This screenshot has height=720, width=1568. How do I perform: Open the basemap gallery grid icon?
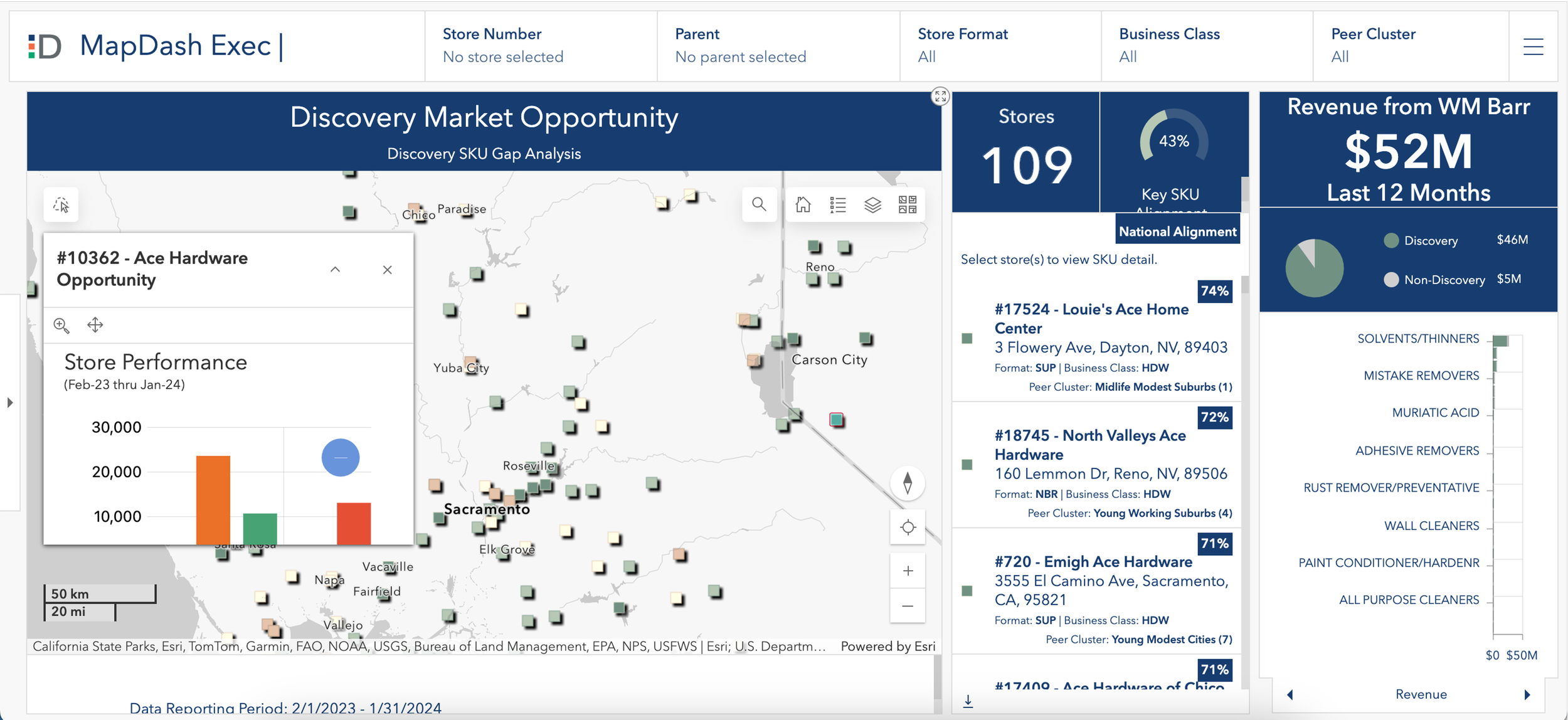(x=907, y=204)
